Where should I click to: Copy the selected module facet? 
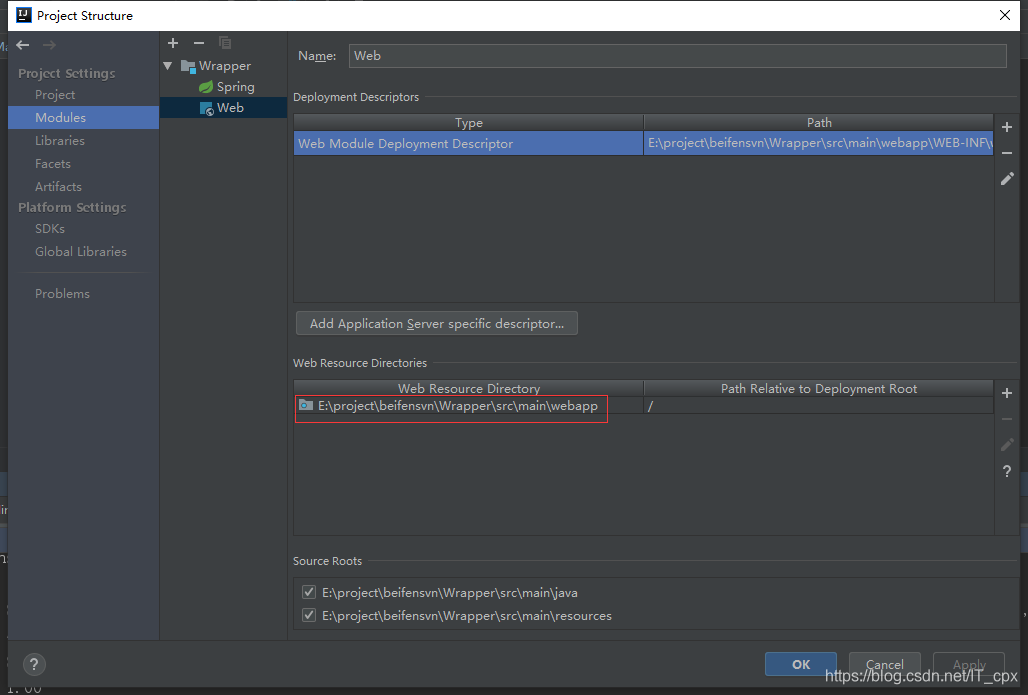pos(225,43)
